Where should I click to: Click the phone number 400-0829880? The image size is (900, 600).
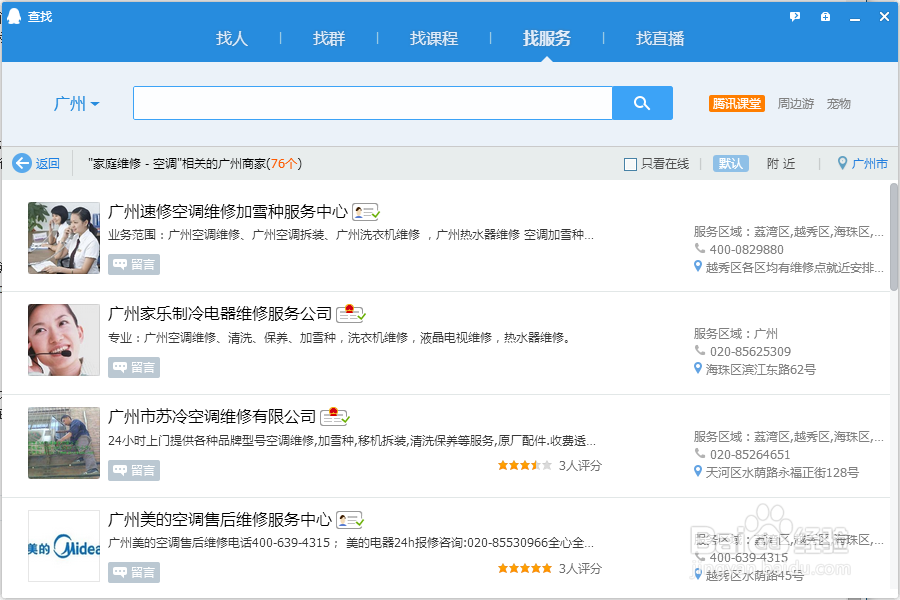point(746,249)
